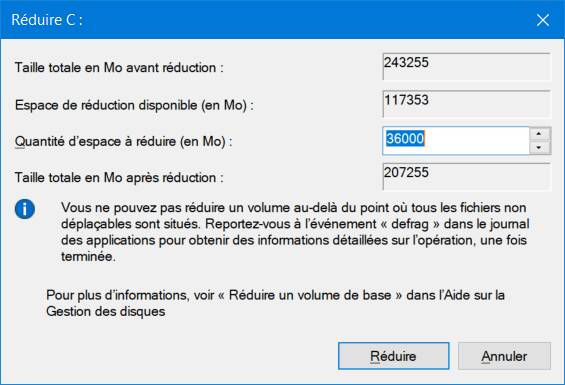The height and width of the screenshot is (385, 565).
Task: Click the Taille totale avant réduction label
Action: click(x=119, y=67)
